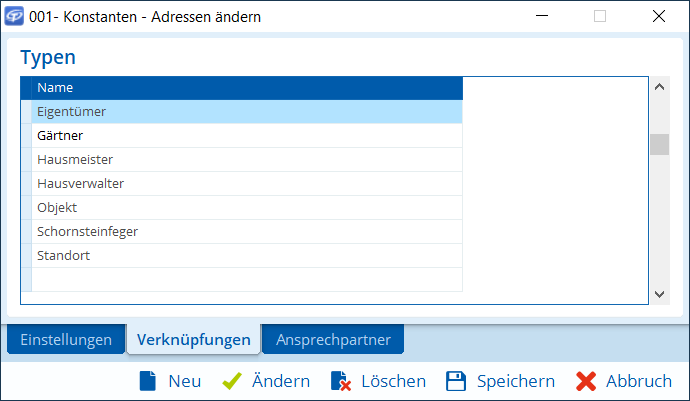The width and height of the screenshot is (690, 401).
Task: Click the green Ändern checkmark icon
Action: [231, 381]
